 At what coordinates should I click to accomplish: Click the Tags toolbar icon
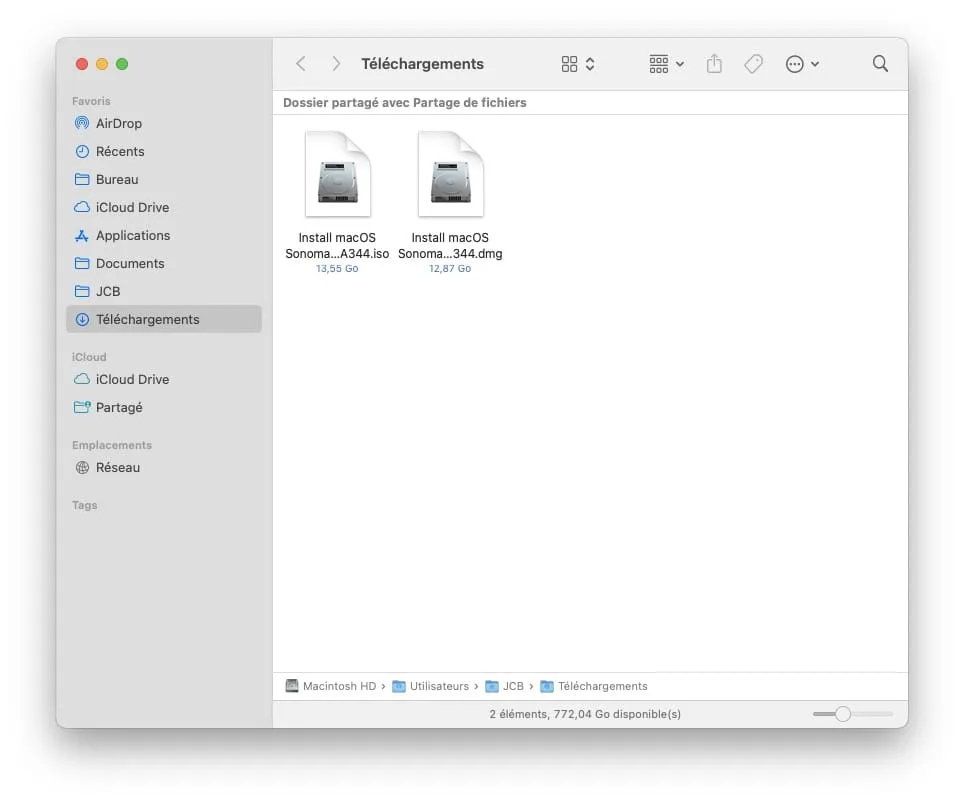coord(753,64)
